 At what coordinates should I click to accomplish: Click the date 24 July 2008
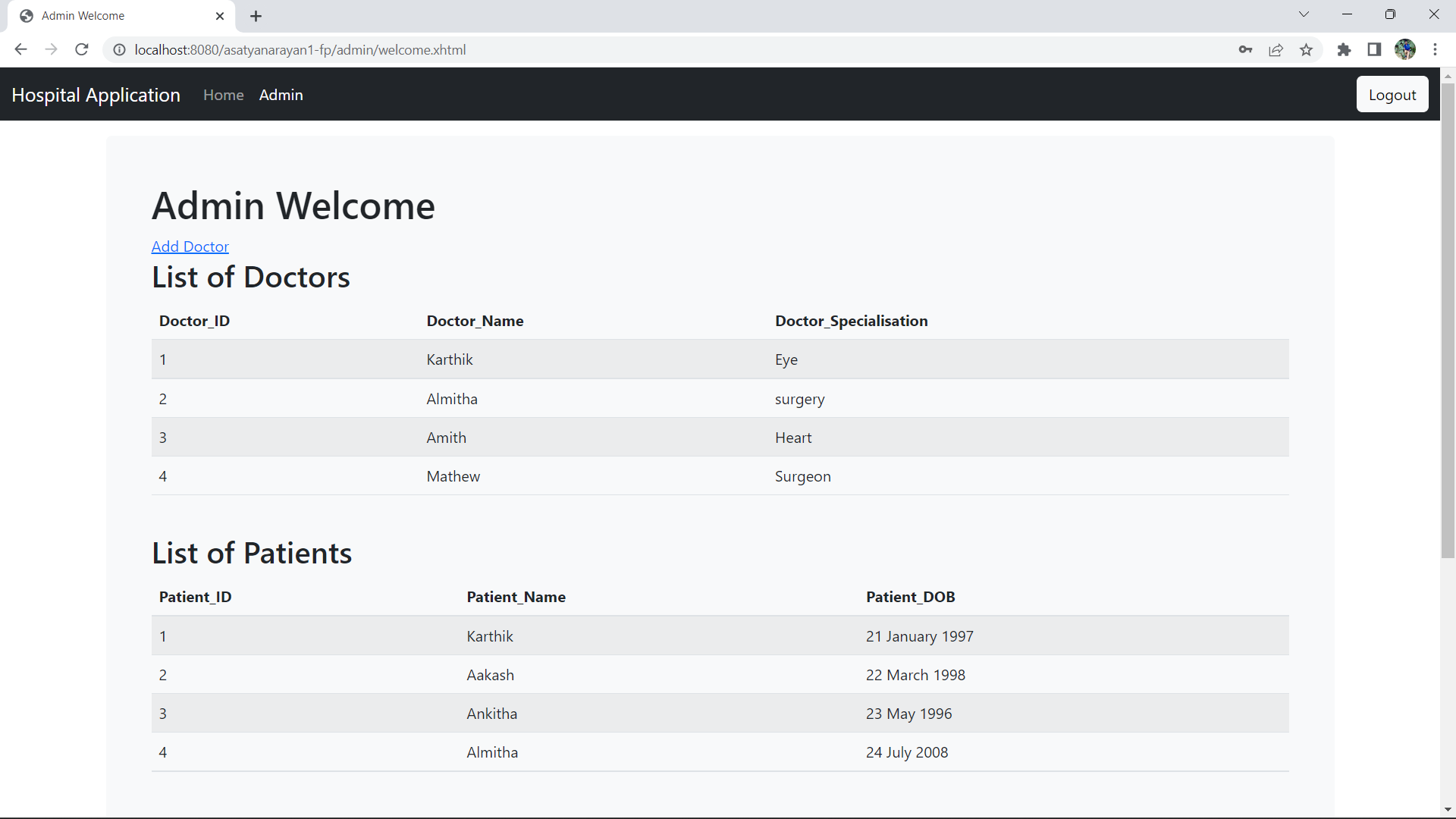pyautogui.click(x=907, y=752)
